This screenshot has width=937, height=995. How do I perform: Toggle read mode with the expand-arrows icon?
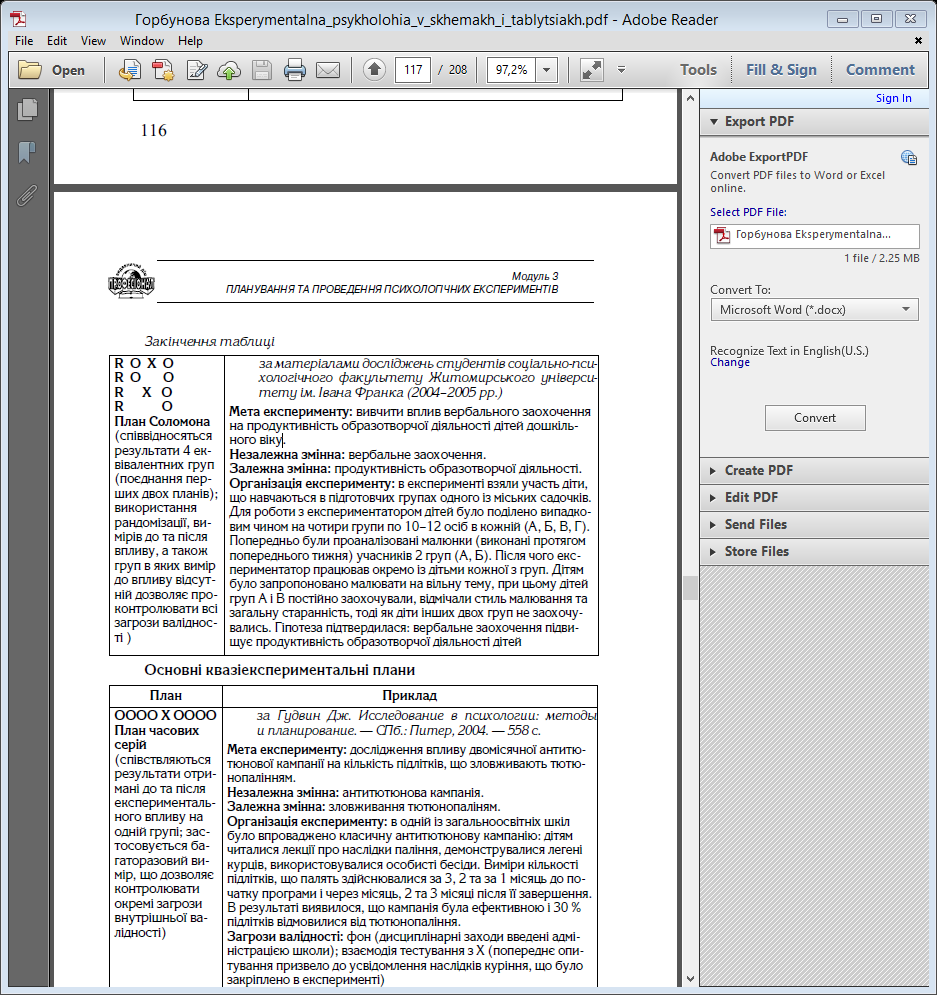point(591,70)
